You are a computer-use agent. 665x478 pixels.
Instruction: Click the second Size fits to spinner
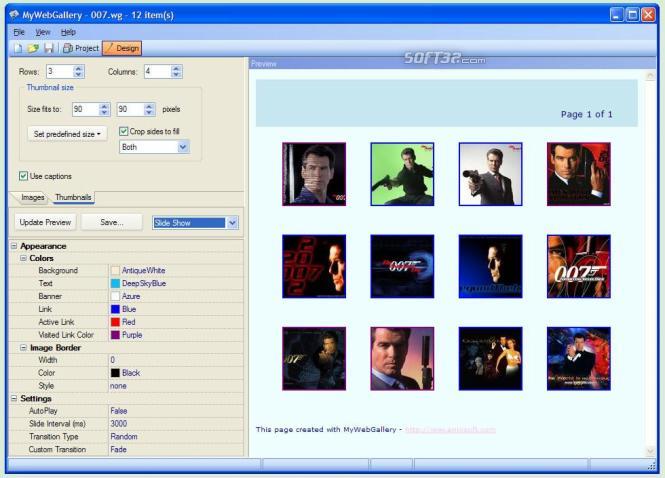coord(149,109)
